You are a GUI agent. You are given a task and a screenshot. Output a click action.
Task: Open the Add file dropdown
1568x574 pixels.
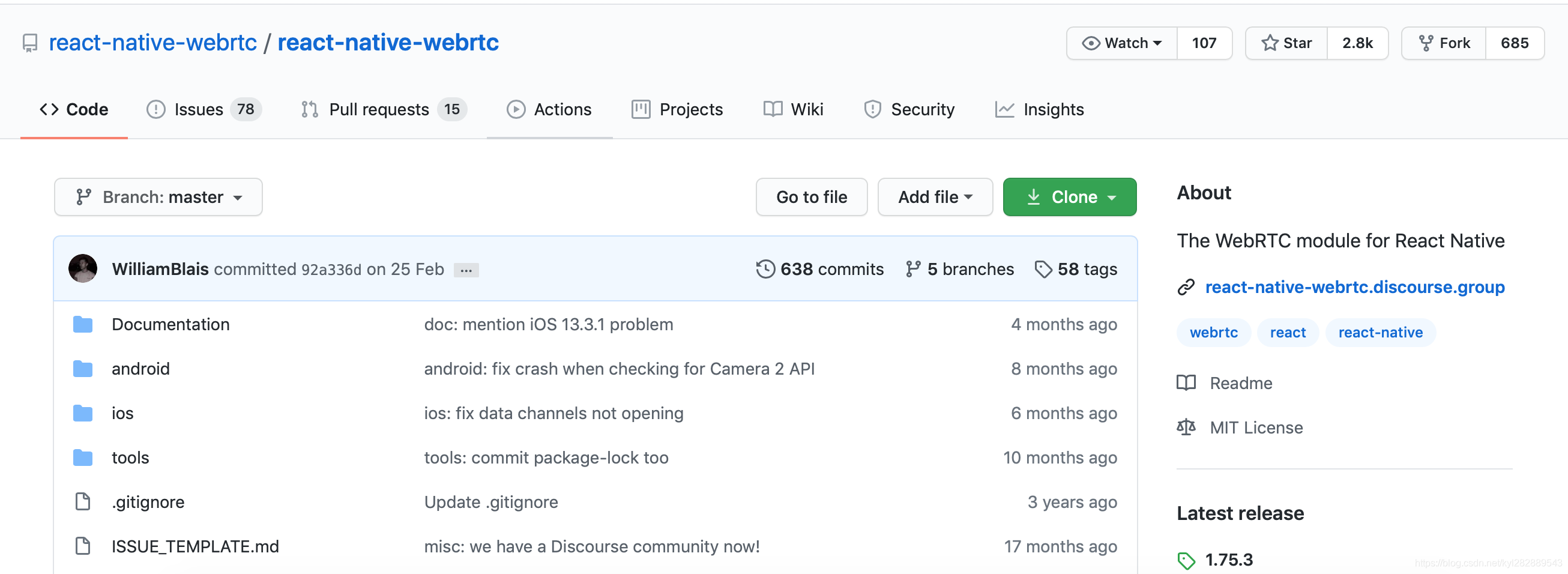click(x=935, y=197)
